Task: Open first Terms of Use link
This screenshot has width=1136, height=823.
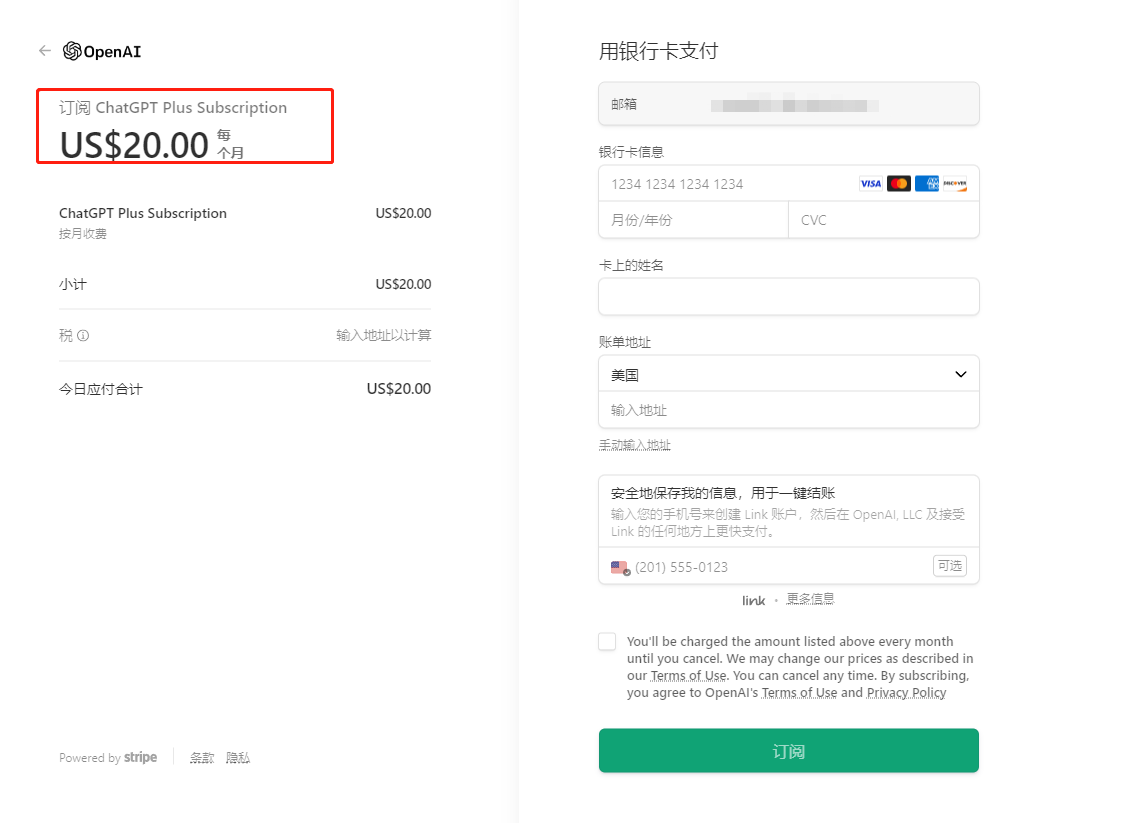Action: (688, 676)
